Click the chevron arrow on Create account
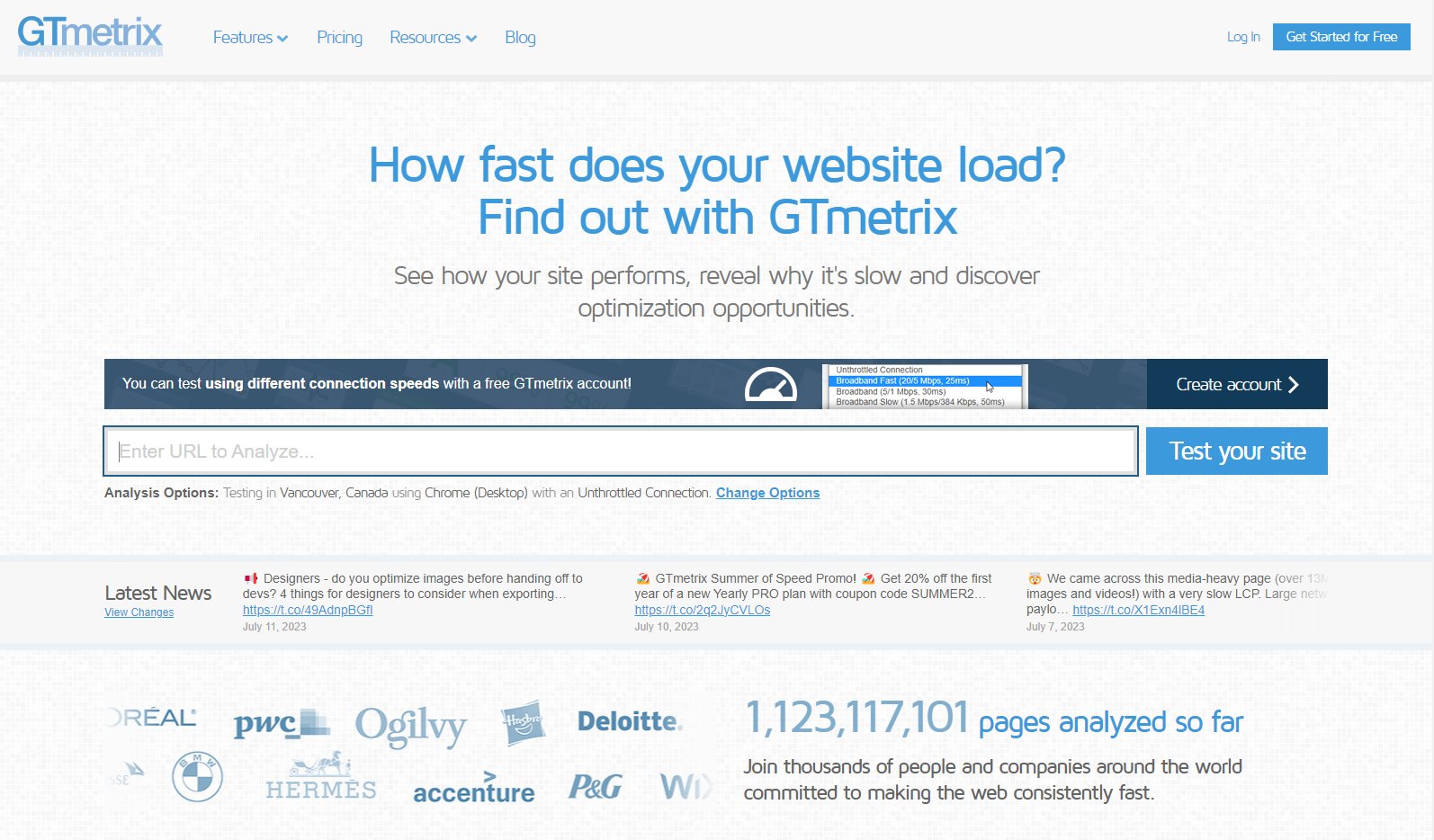Screen dimensions: 1434x840 1294,384
